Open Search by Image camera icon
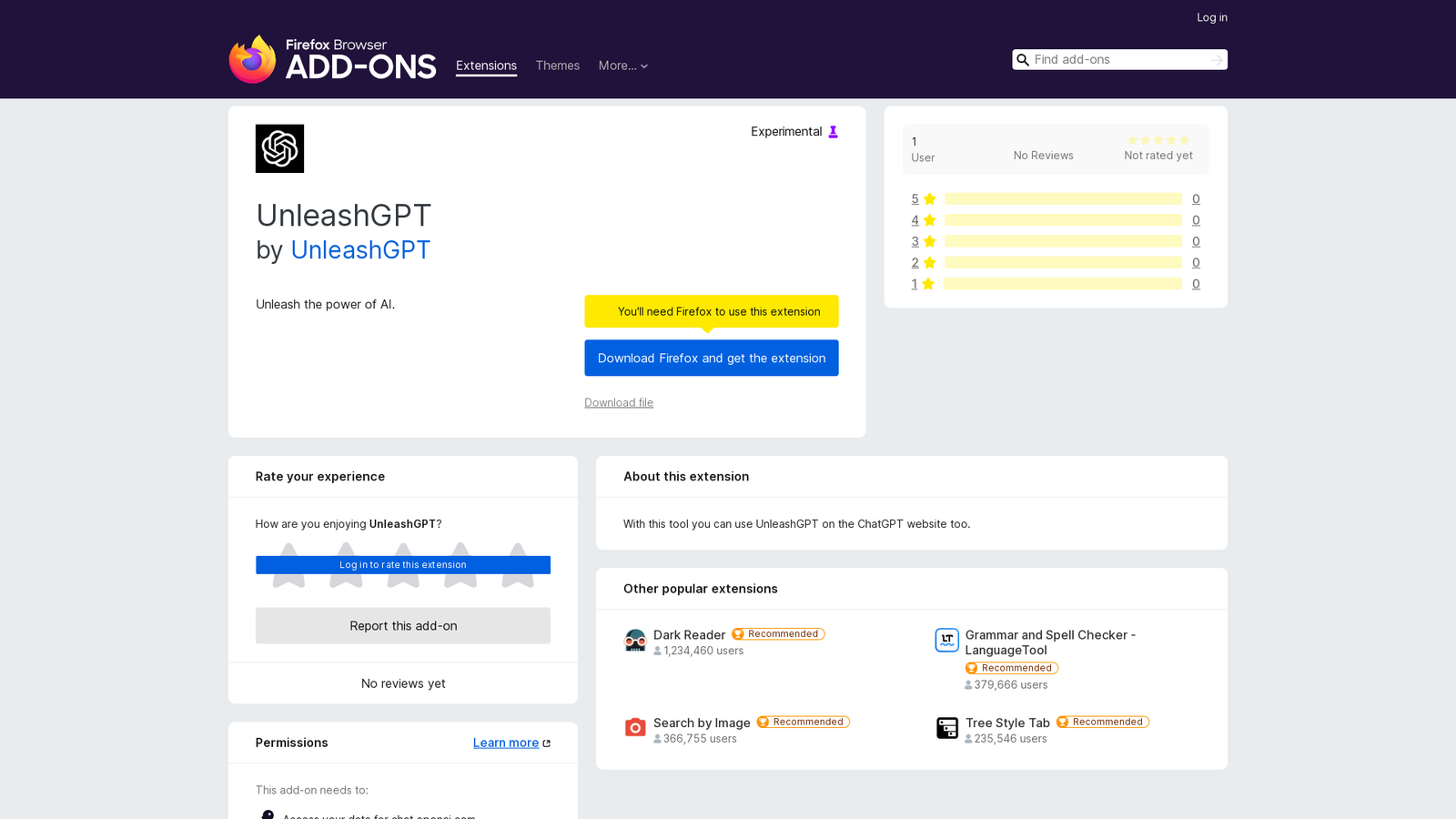Viewport: 1456px width, 819px height. (x=635, y=728)
